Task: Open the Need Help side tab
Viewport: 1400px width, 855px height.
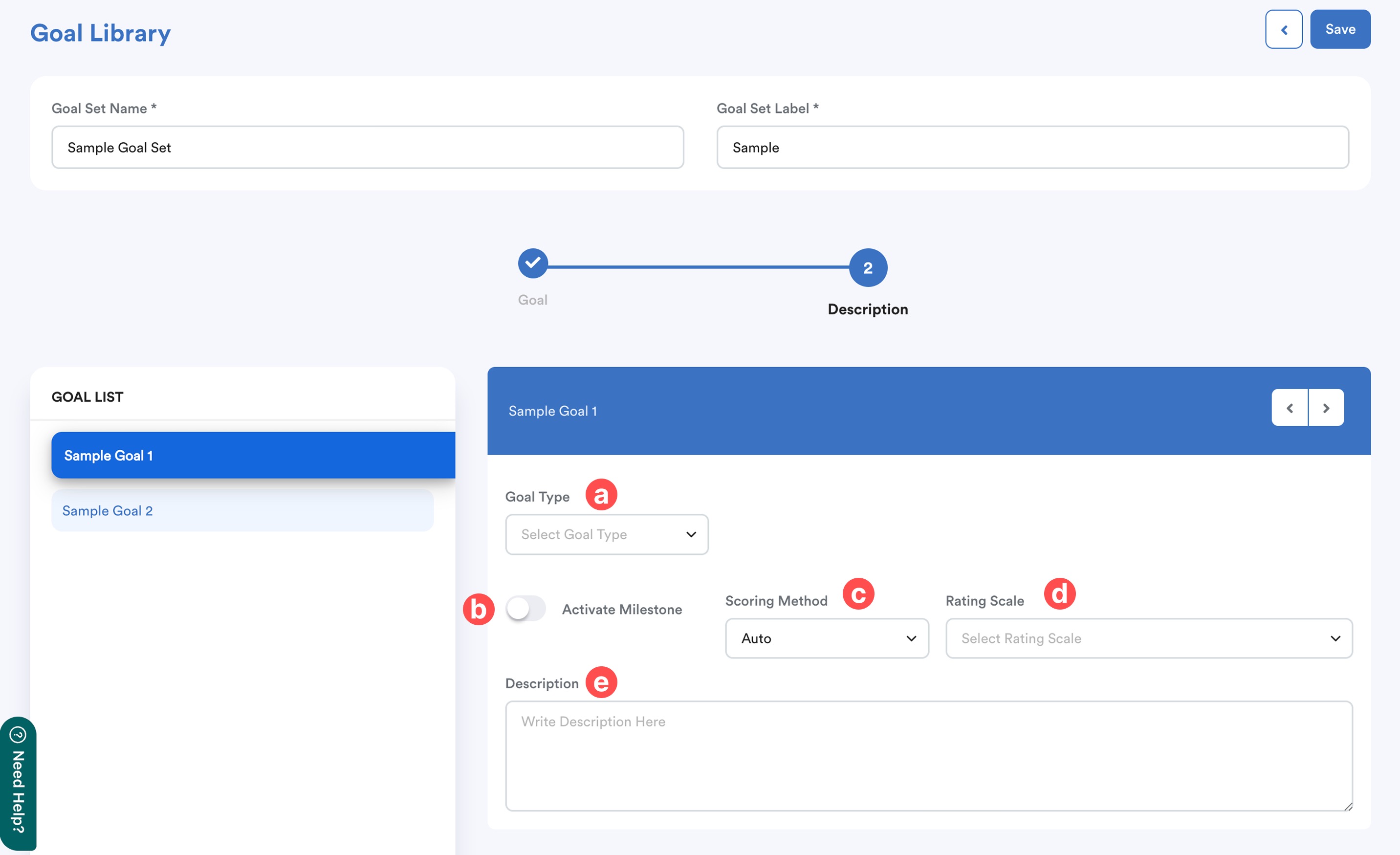Action: tap(18, 784)
